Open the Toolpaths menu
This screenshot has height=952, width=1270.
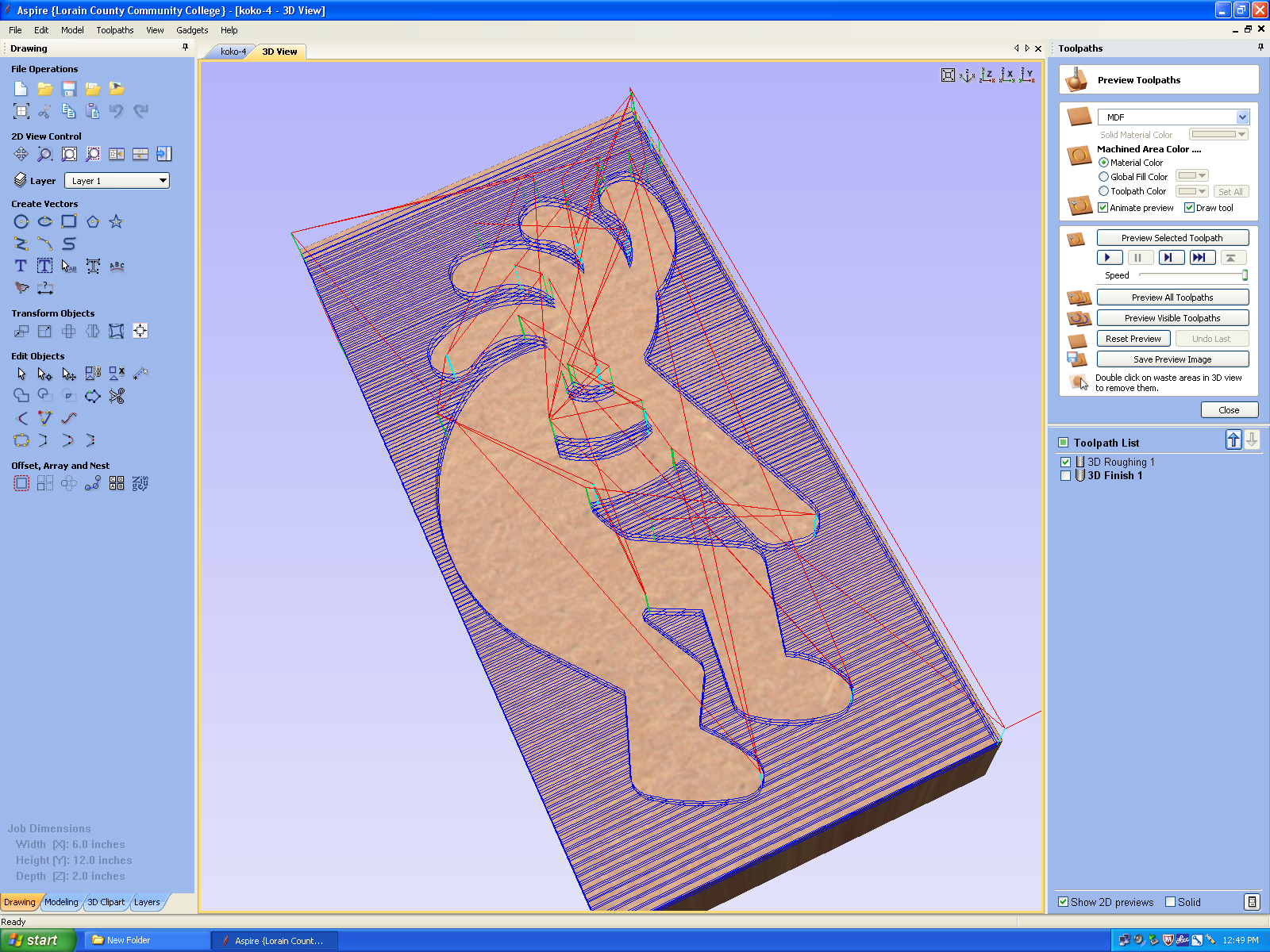[115, 30]
